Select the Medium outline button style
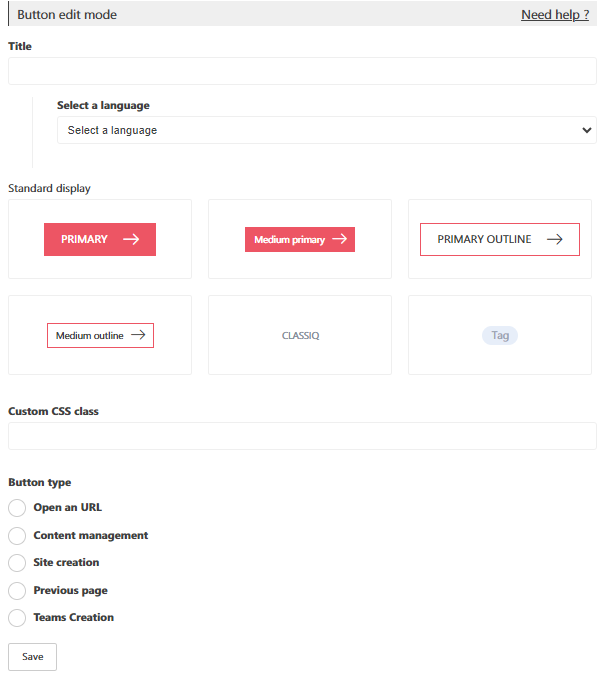605x676 pixels. tap(100, 336)
